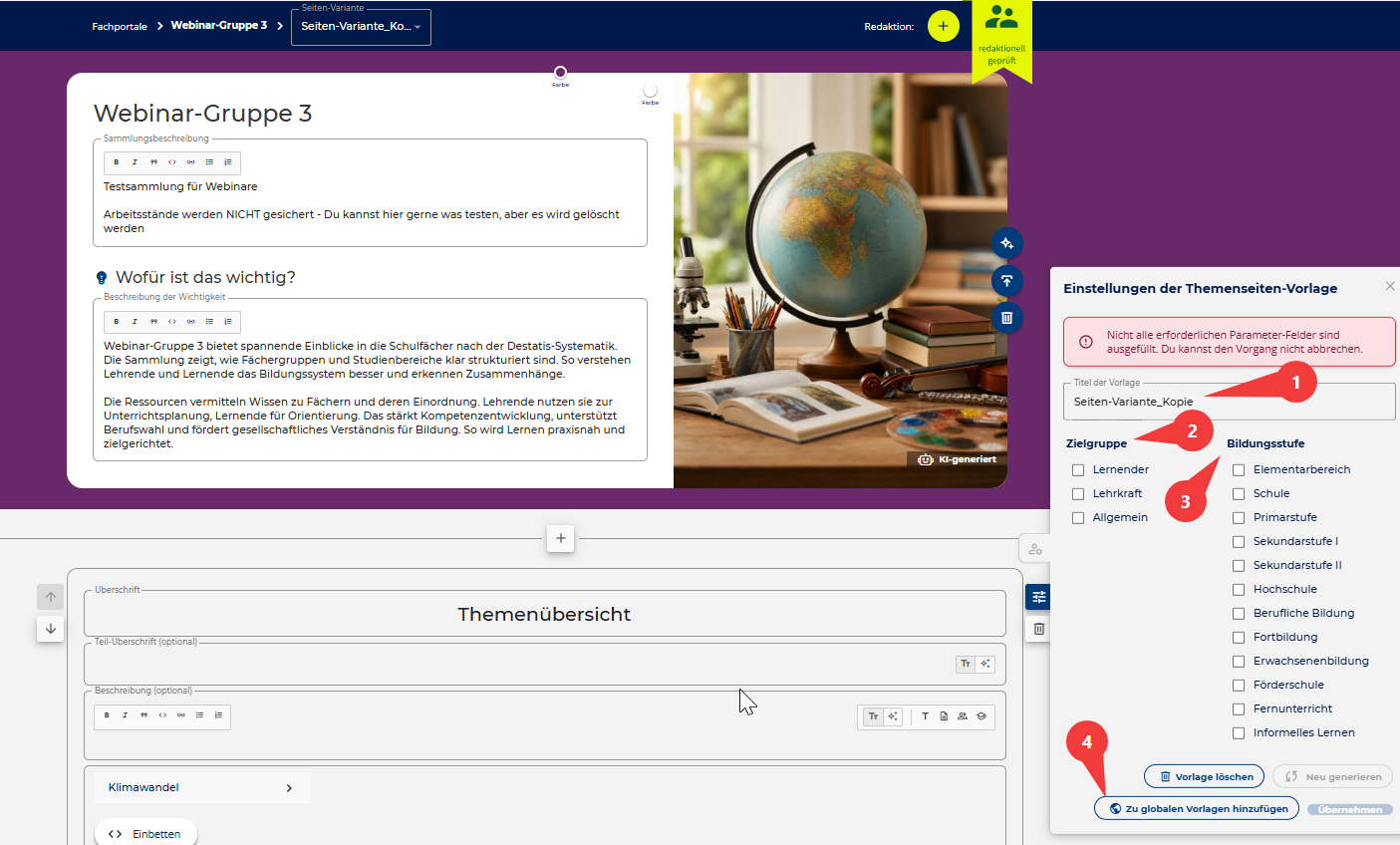Click the AI sparkle icon on the globe image

click(x=1007, y=243)
